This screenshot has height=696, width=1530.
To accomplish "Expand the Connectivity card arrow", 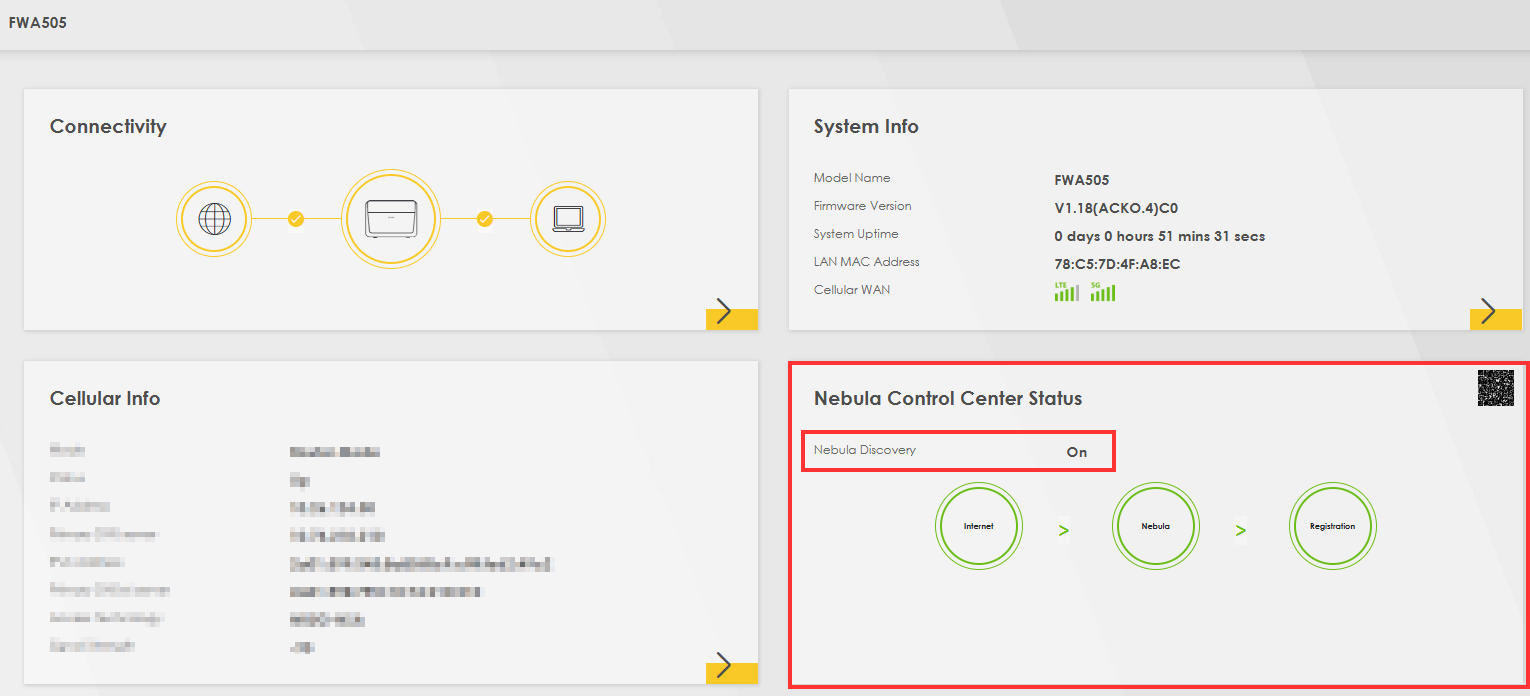I will click(x=731, y=312).
